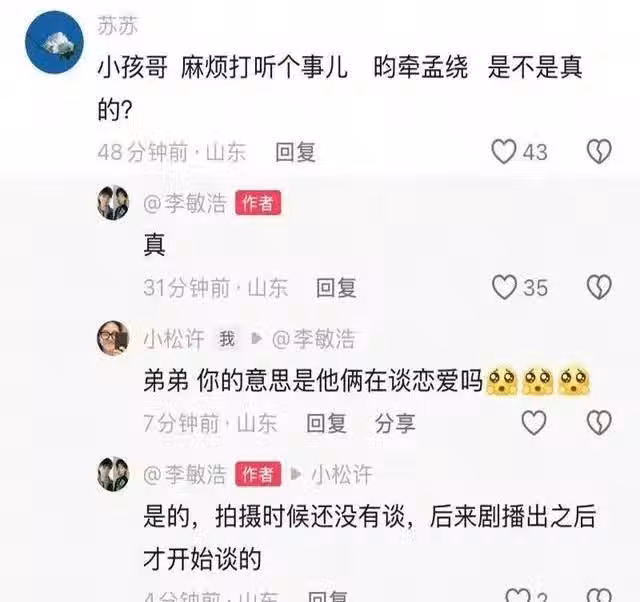Viewport: 640px width, 602px height.
Task: Like 苏苏's comment with 43 likes
Action: (x=504, y=152)
